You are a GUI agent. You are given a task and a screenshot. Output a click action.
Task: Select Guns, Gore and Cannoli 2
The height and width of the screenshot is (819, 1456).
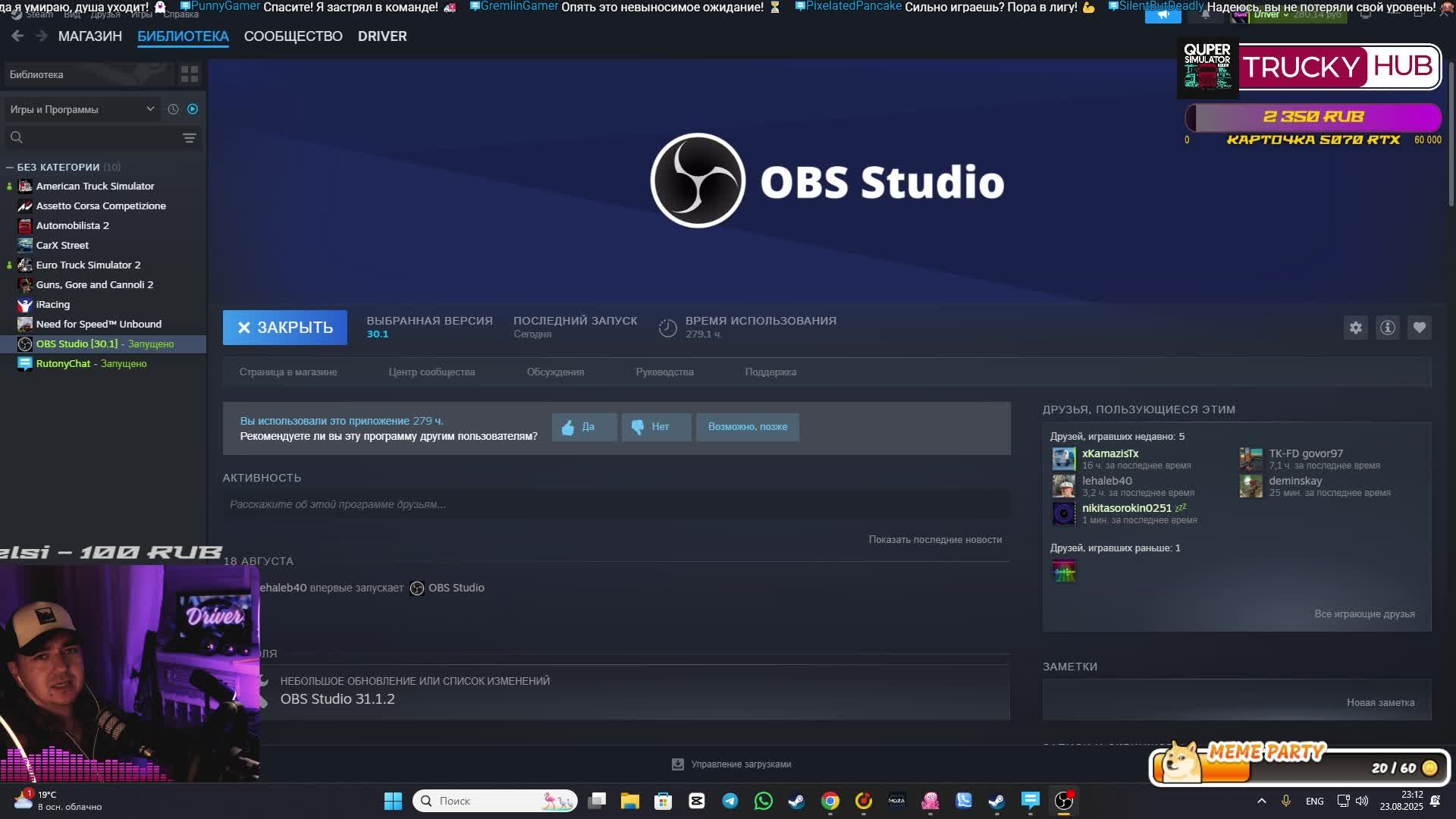[x=95, y=285]
